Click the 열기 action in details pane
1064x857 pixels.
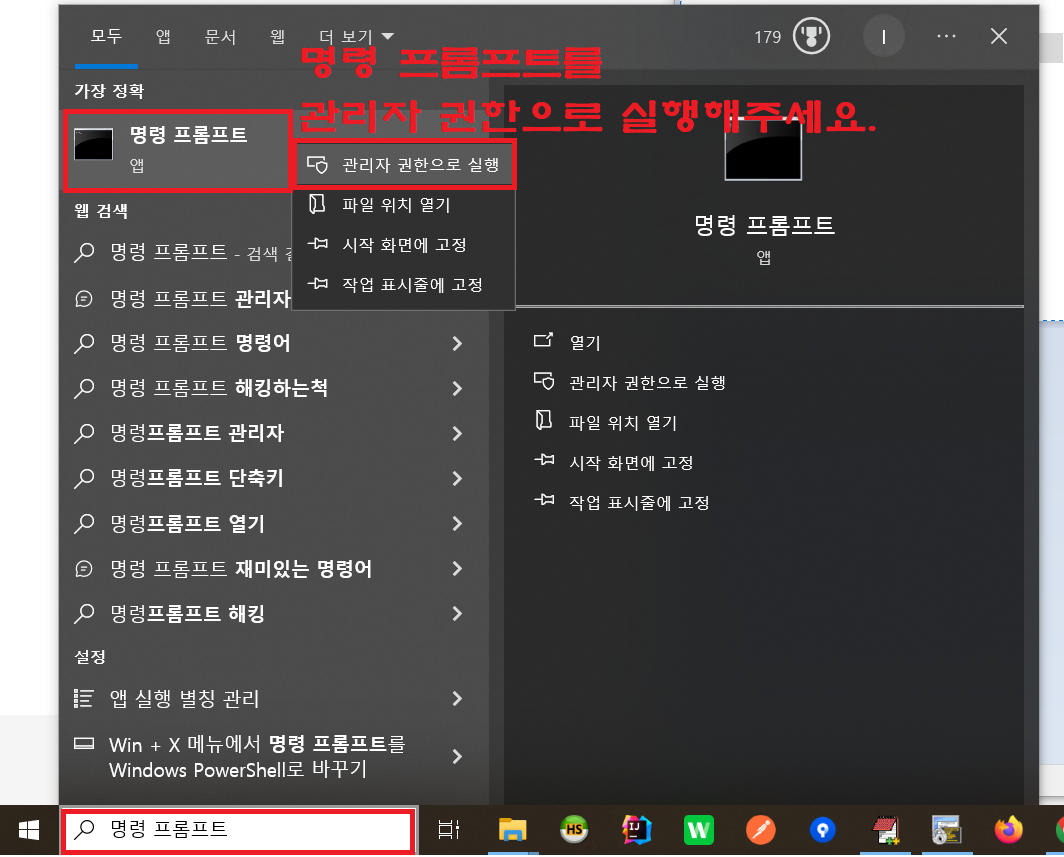[585, 343]
